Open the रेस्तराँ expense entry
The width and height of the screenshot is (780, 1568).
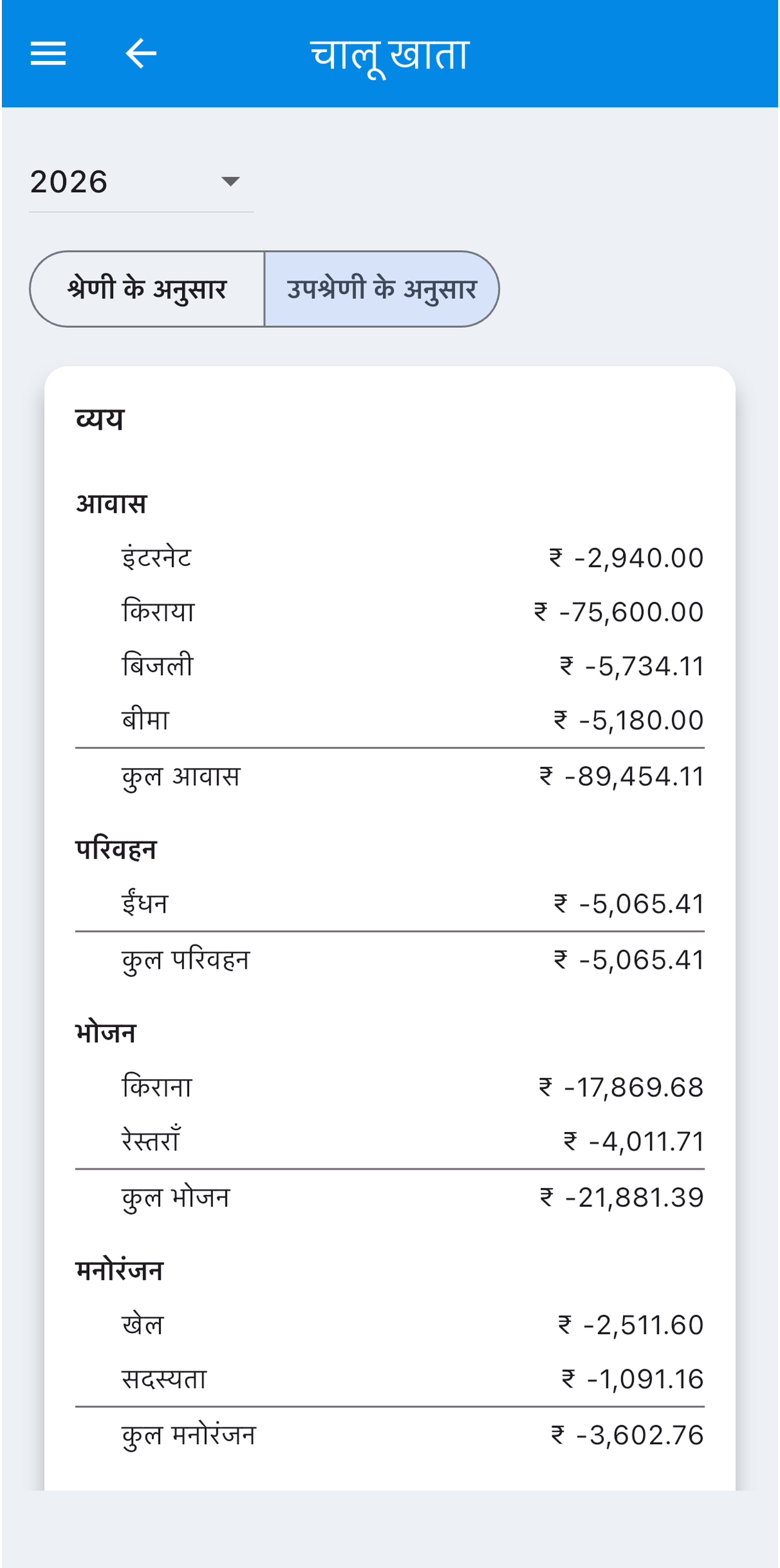[x=389, y=1141]
